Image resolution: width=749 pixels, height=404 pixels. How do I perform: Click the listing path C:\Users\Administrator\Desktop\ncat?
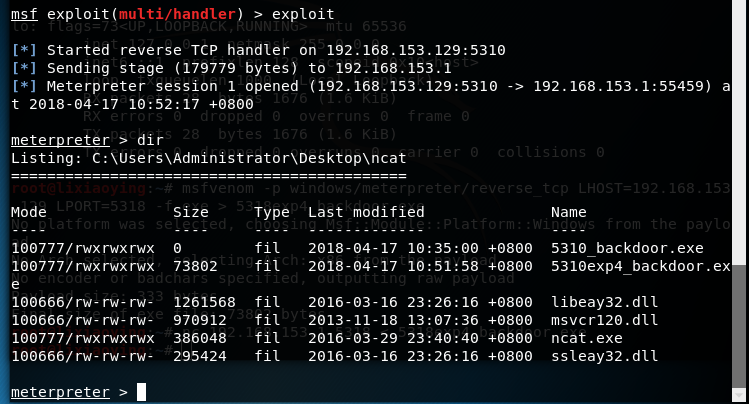coord(249,158)
